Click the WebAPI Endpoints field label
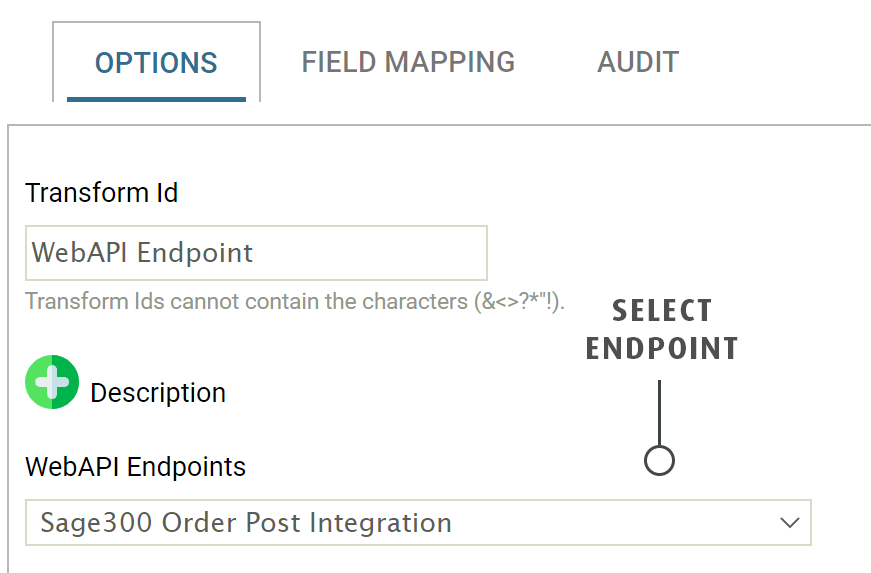 (x=136, y=466)
